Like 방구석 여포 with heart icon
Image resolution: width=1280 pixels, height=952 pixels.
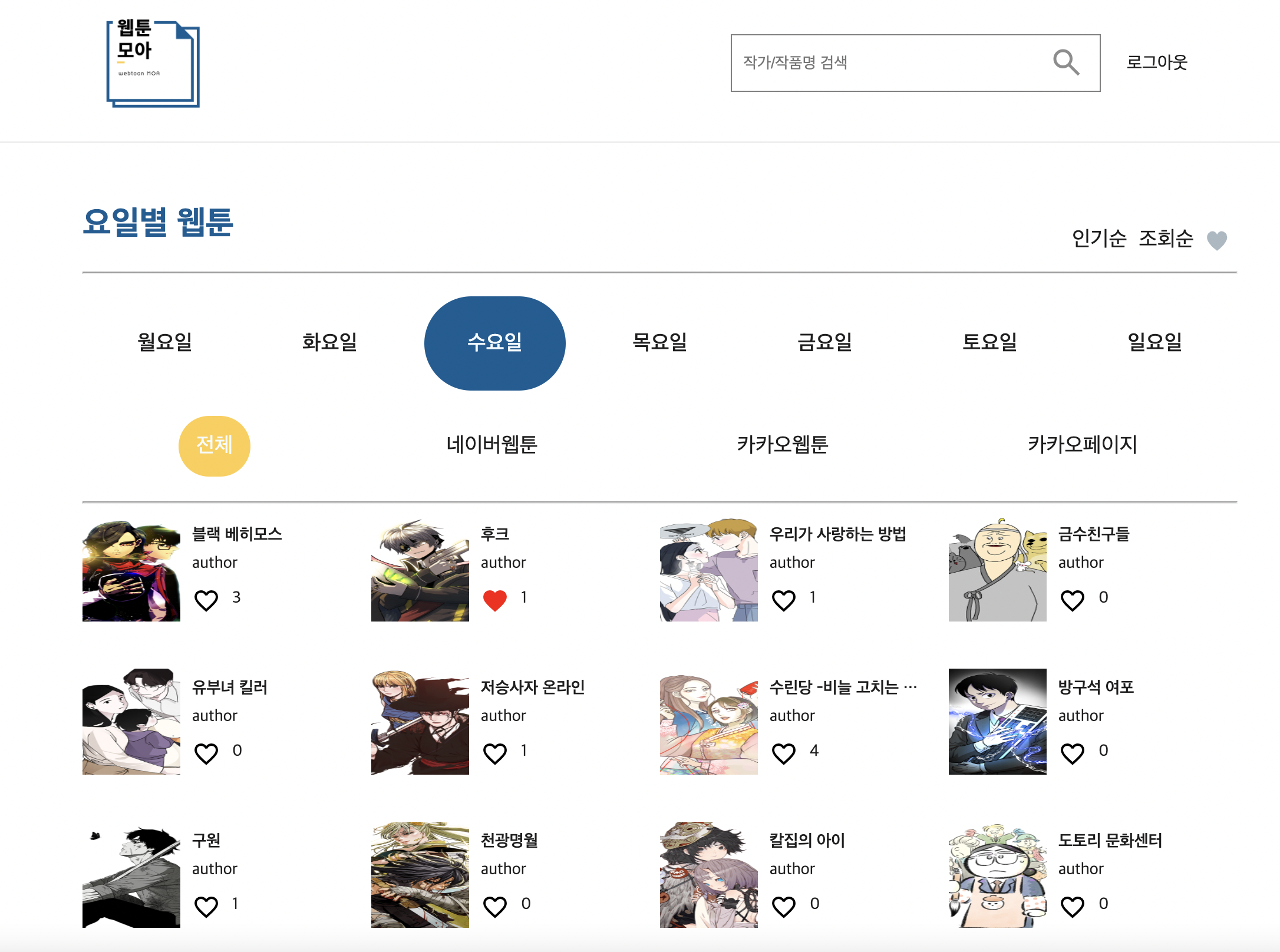click(1073, 753)
